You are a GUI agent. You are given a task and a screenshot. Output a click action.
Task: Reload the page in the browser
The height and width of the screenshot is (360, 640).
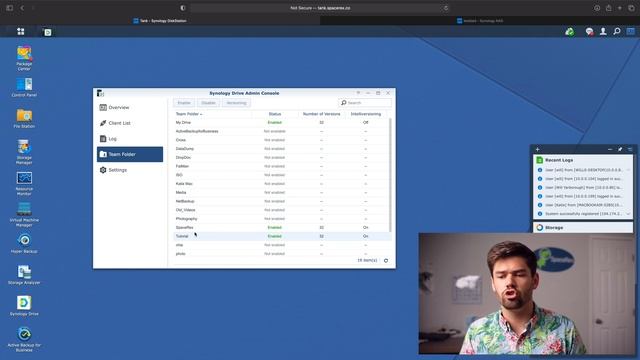[446, 8]
